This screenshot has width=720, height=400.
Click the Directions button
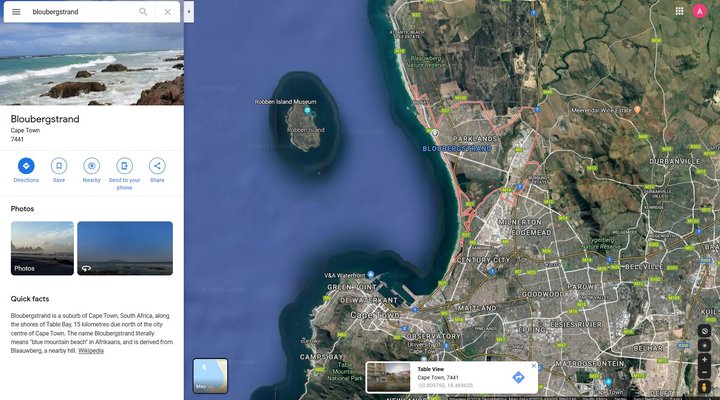point(26,170)
